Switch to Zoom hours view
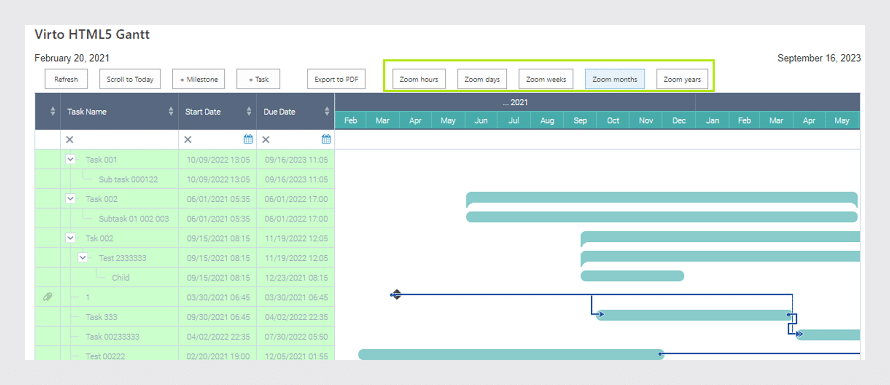This screenshot has width=890, height=385. point(419,79)
